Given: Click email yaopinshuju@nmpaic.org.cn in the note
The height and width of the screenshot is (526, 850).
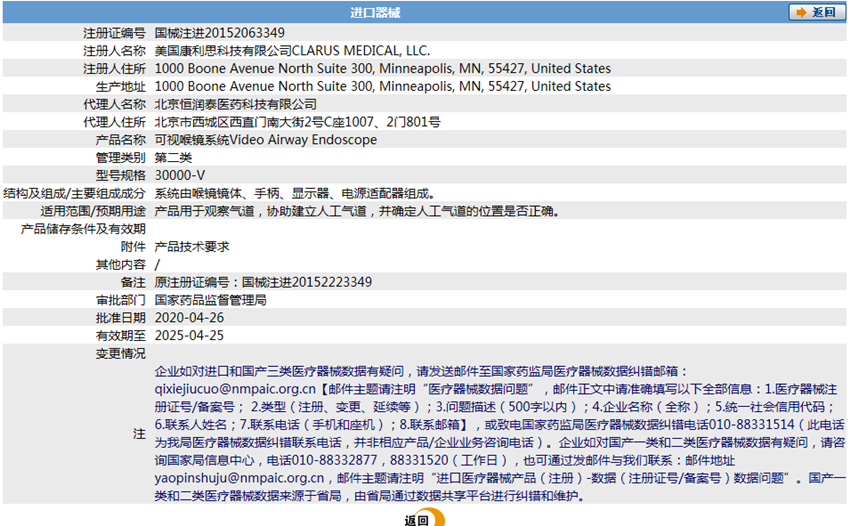Looking at the screenshot, I should pos(239,478).
